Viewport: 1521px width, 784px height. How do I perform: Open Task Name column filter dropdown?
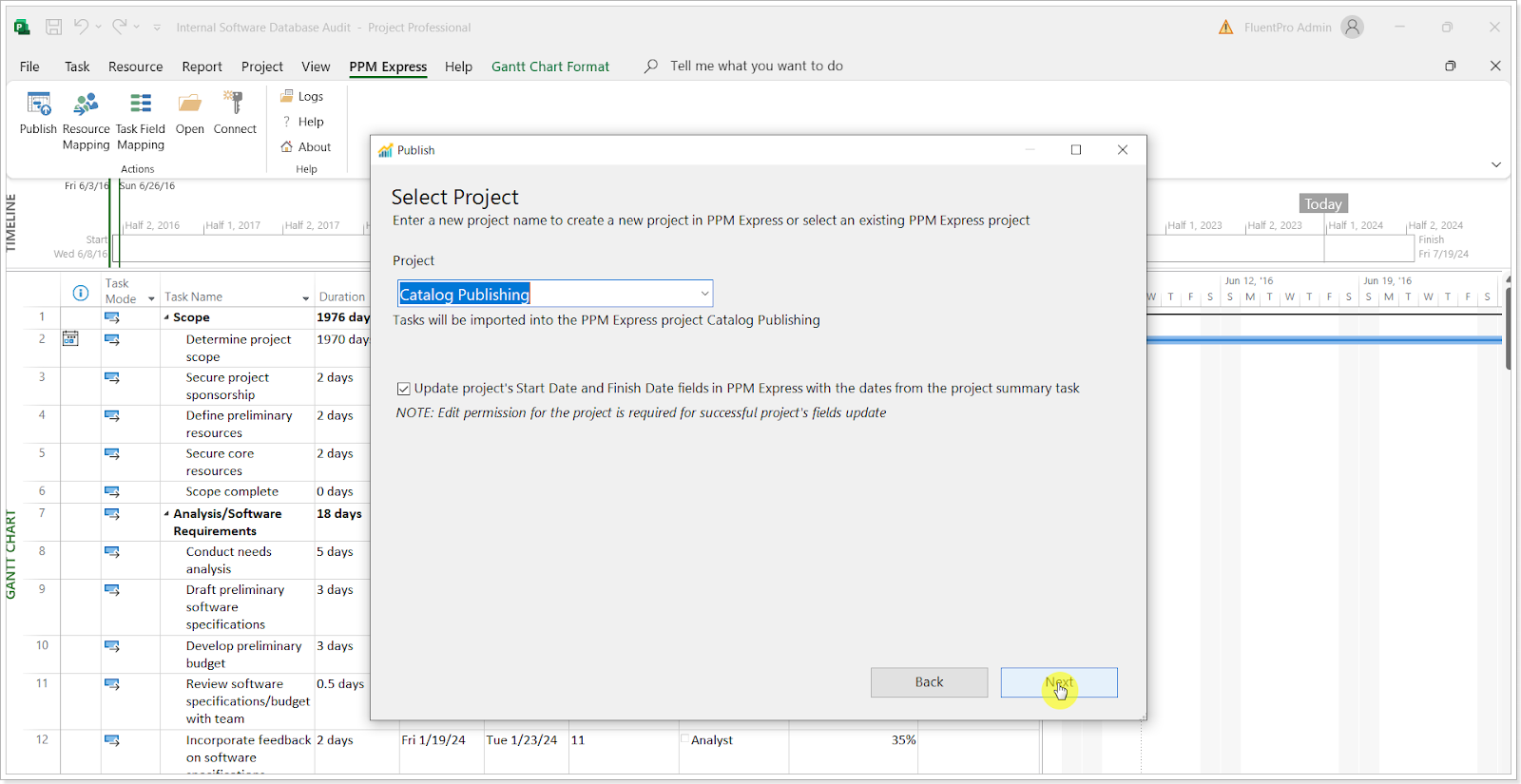pyautogui.click(x=306, y=298)
